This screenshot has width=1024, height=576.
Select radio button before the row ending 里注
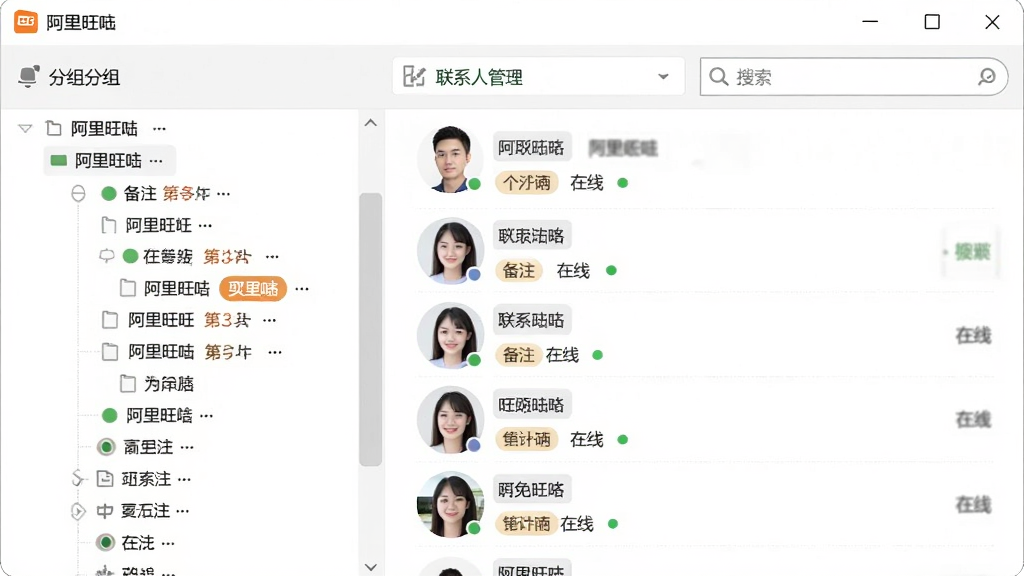tap(106, 447)
